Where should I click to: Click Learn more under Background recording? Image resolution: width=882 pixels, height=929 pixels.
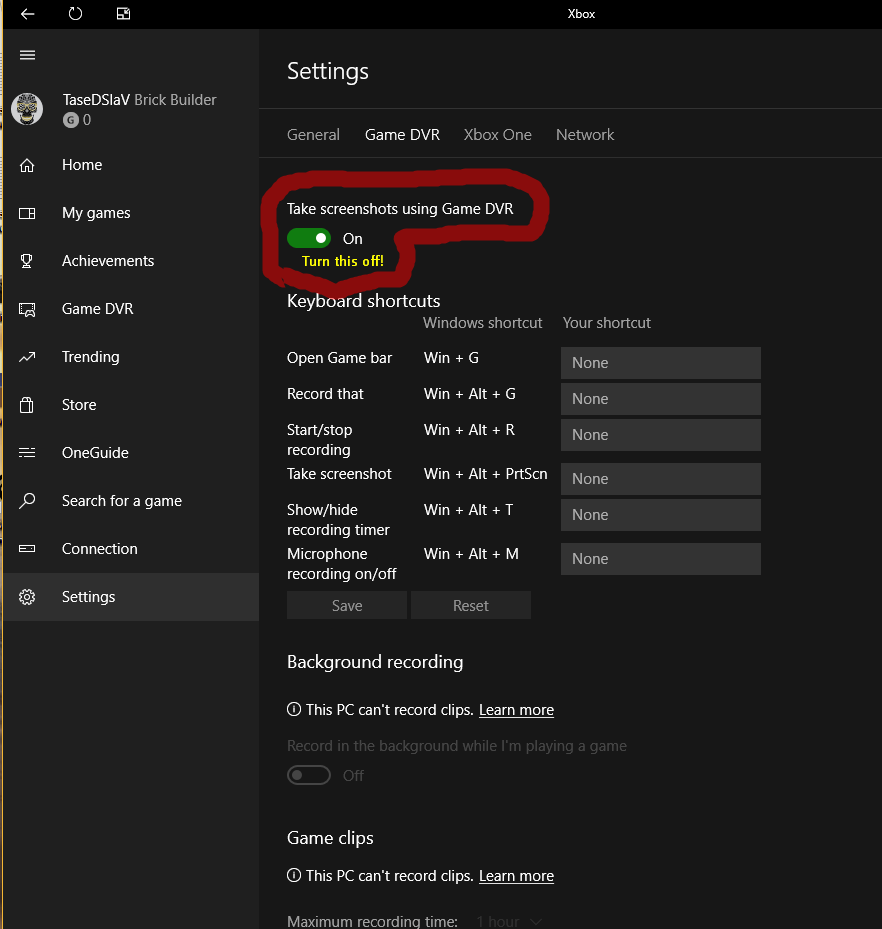coord(516,710)
